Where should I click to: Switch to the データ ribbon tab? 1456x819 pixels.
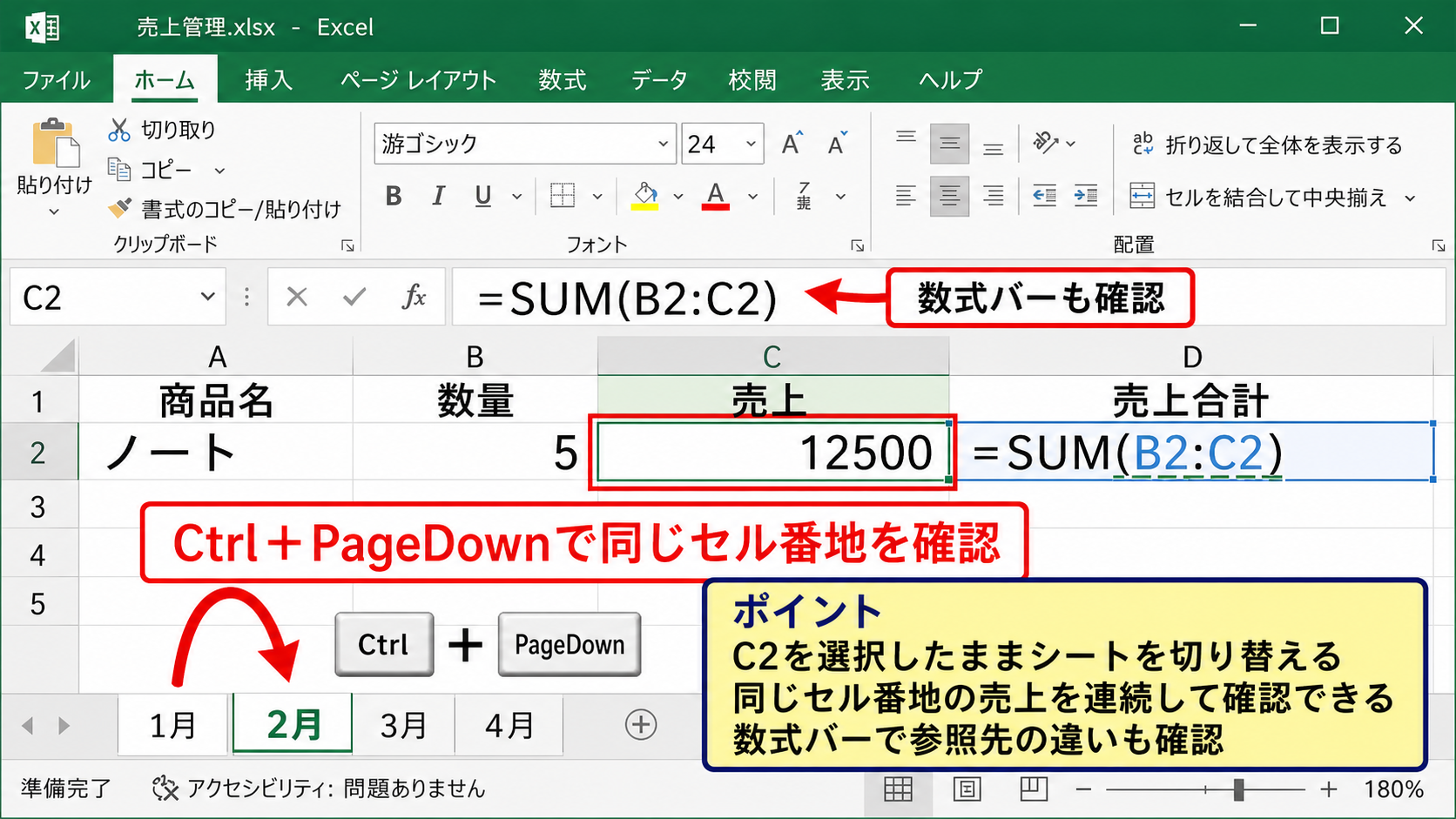pos(659,80)
